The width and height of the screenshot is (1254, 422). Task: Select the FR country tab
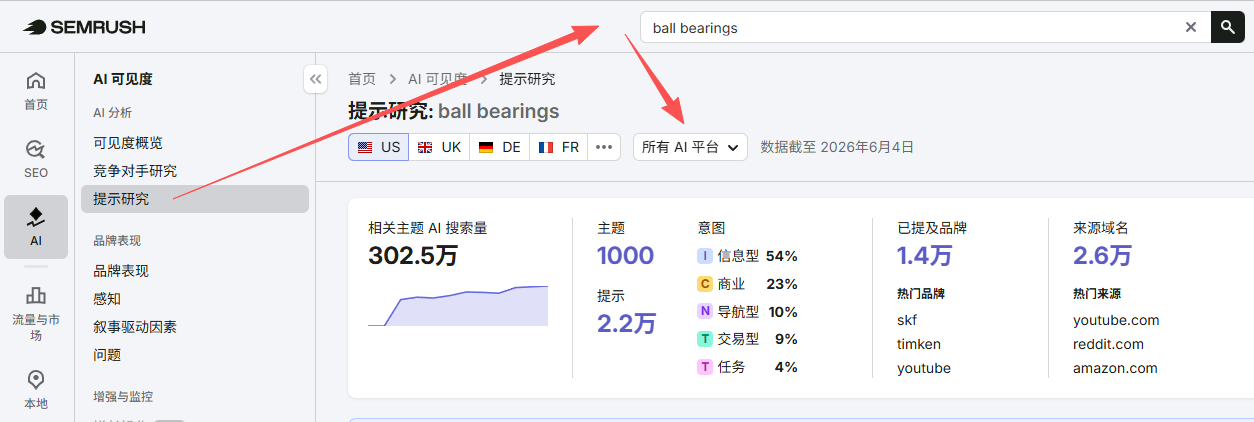click(x=558, y=147)
